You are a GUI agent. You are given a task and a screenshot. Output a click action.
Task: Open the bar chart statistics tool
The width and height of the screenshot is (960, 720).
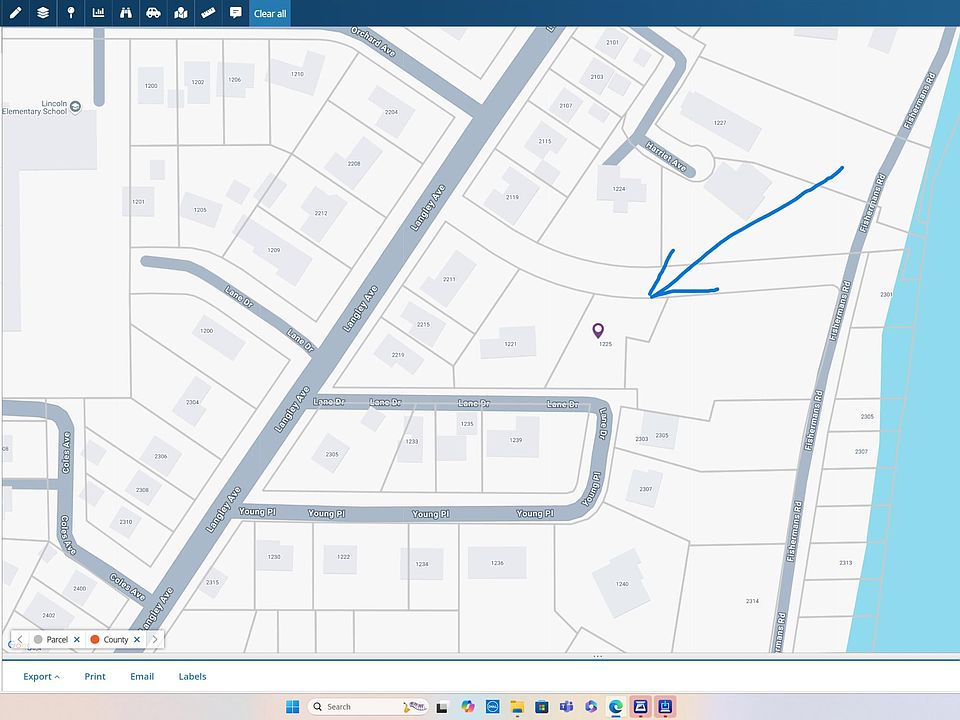click(x=98, y=13)
